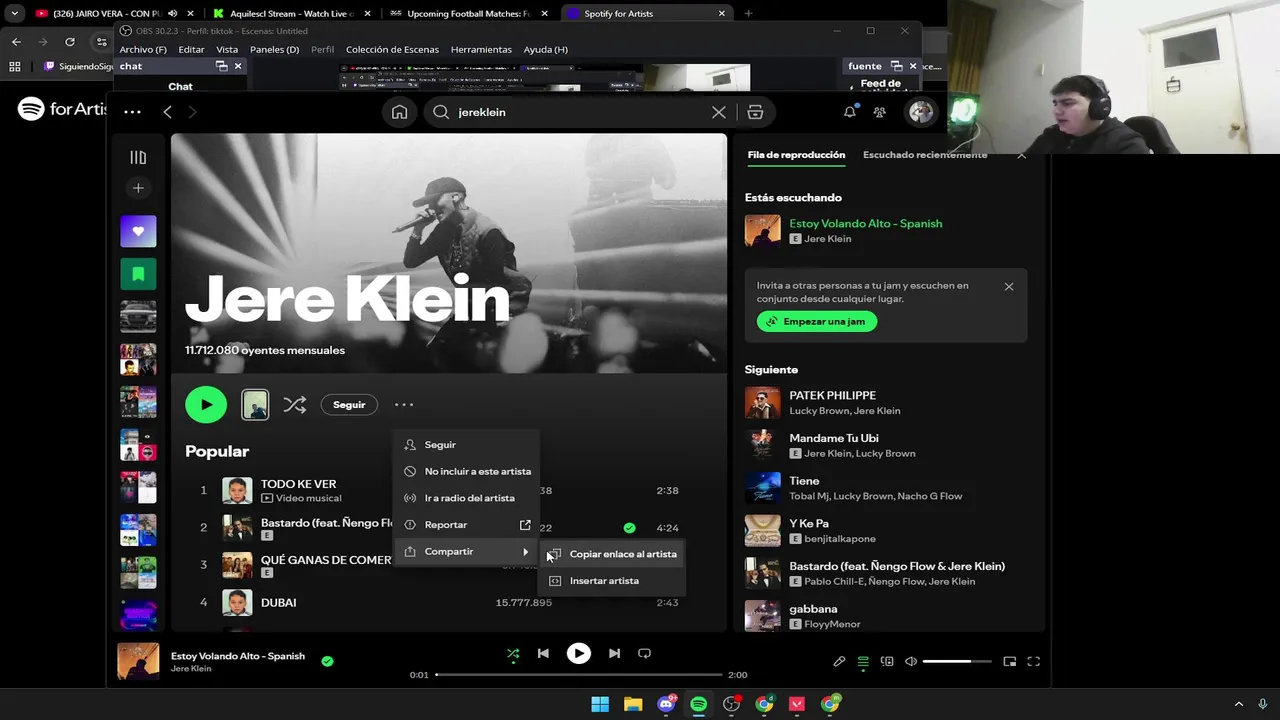This screenshot has height=720, width=1280.
Task: Choose No incluir a este artista
Action: [466, 471]
